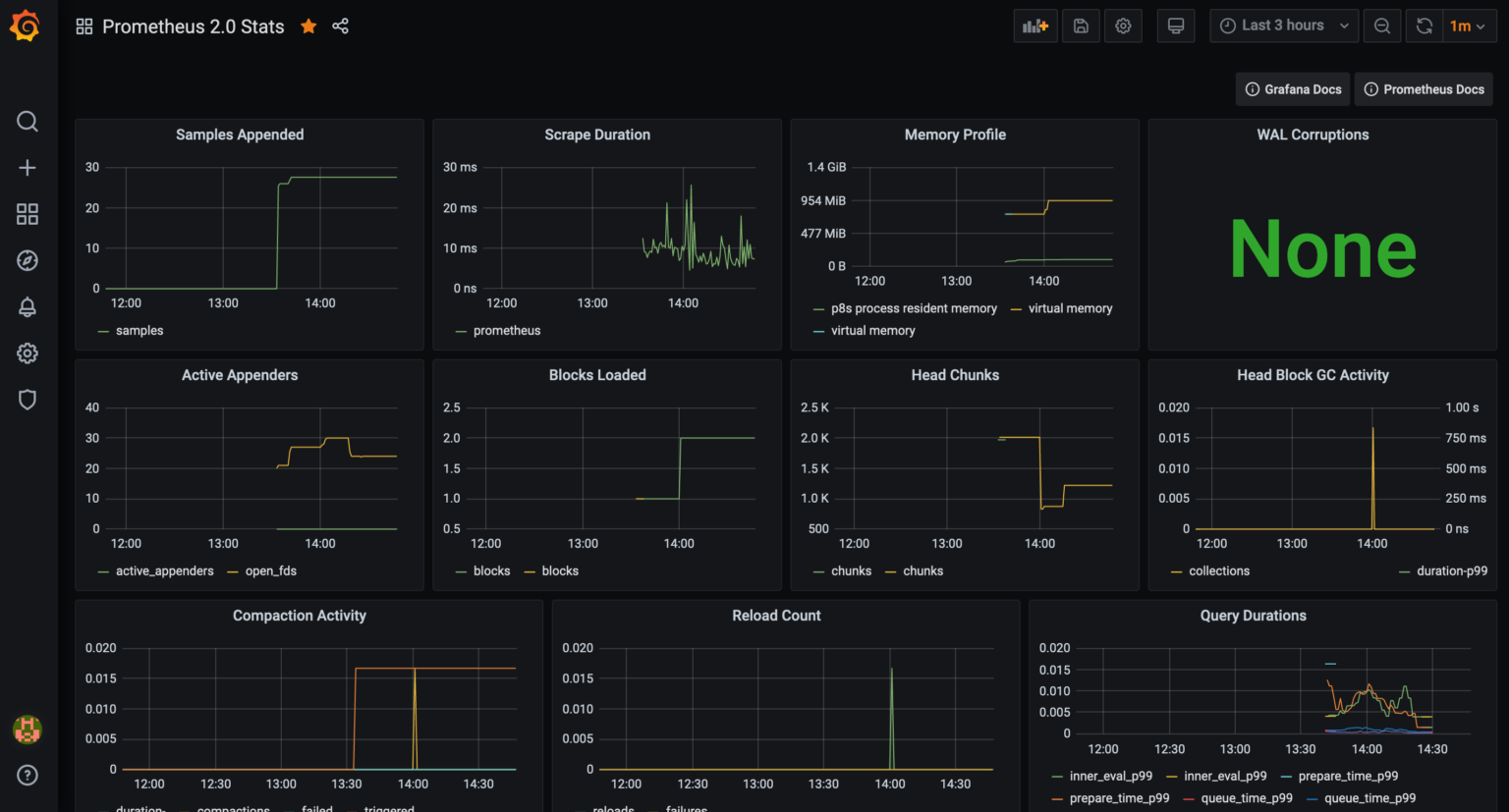Screen dimensions: 1509x812
Task: Toggle the open_fds legend series
Action: click(x=270, y=571)
